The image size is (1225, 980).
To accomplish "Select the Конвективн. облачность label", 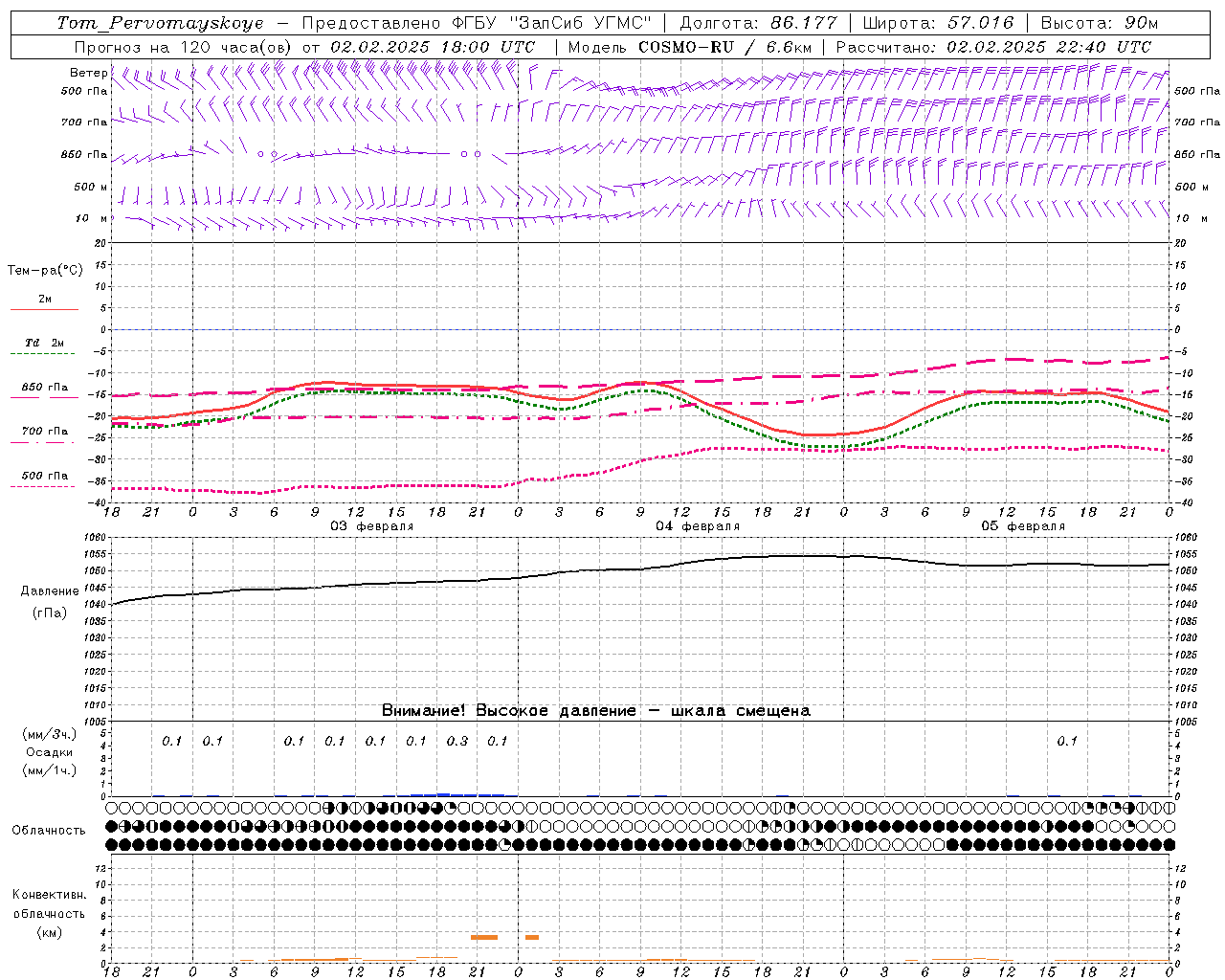I will pyautogui.click(x=49, y=903).
